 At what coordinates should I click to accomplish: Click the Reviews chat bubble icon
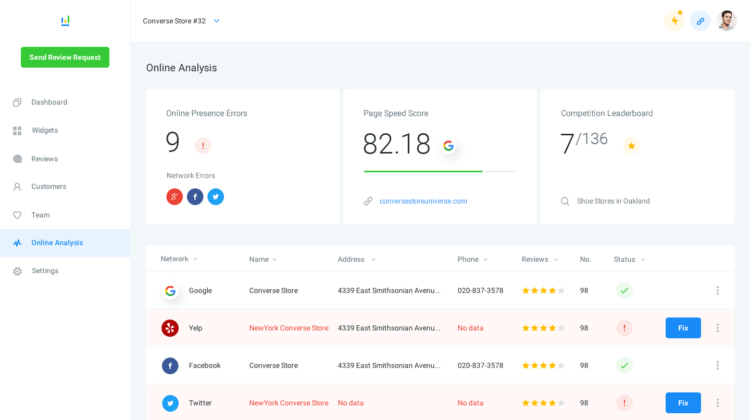17,159
